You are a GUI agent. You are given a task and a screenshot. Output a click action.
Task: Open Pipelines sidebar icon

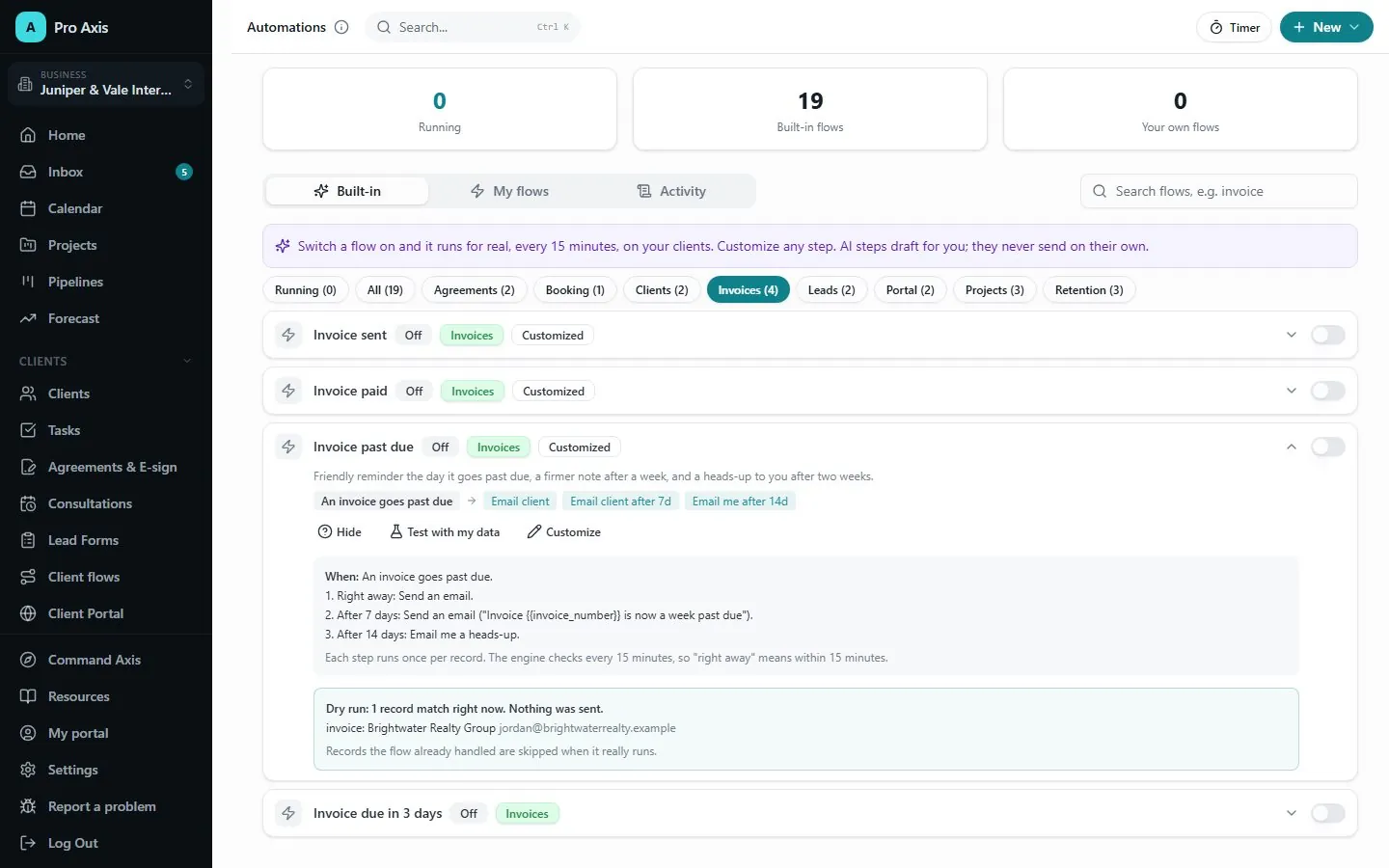(28, 282)
